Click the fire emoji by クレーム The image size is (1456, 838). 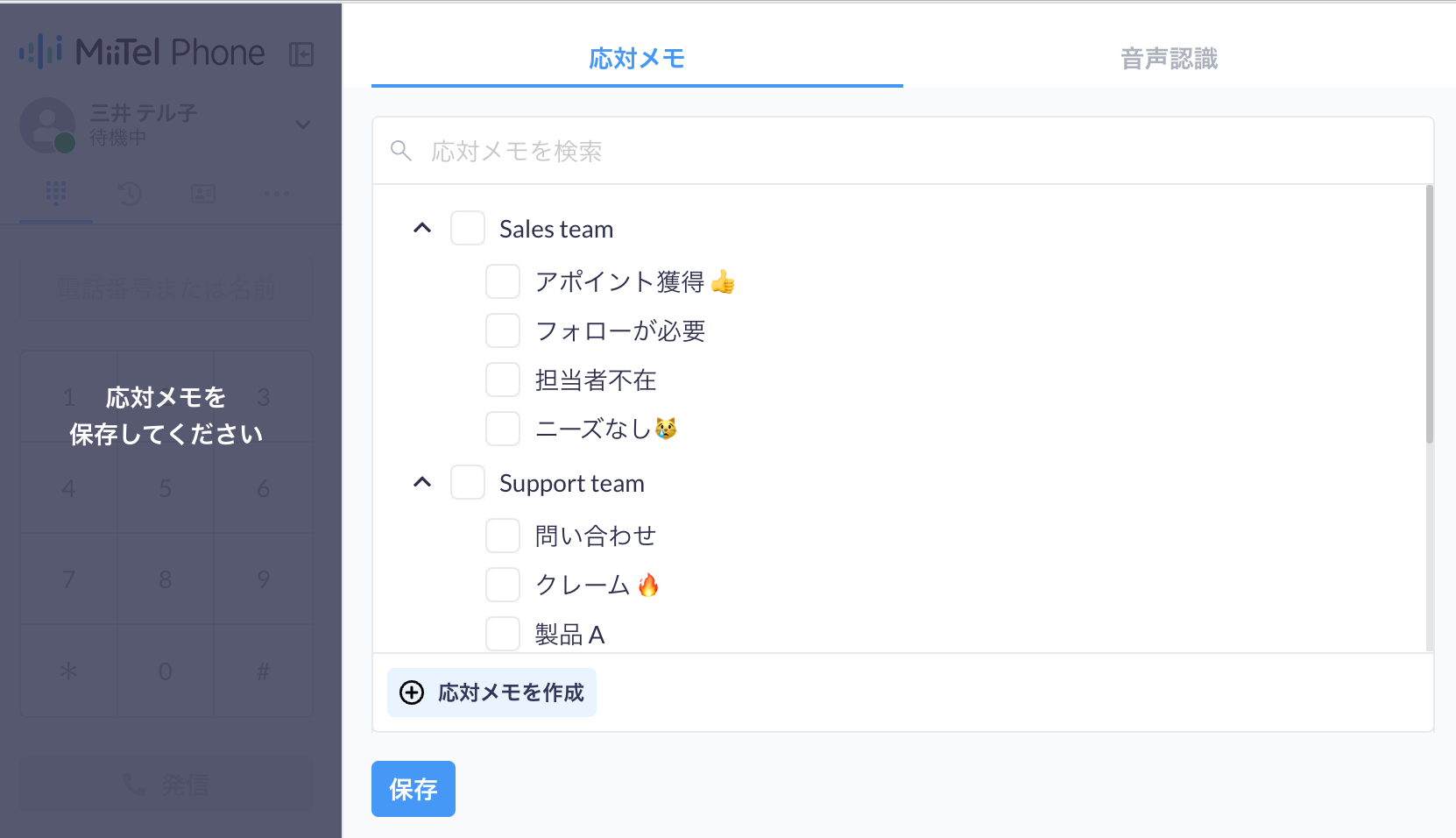[x=648, y=585]
